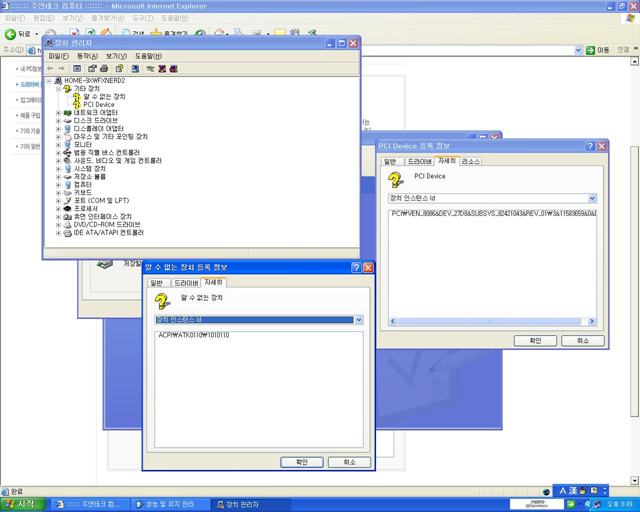640x512 pixels.
Task: Click Cancel (취소) in PCI Device dialog
Action: (582, 341)
